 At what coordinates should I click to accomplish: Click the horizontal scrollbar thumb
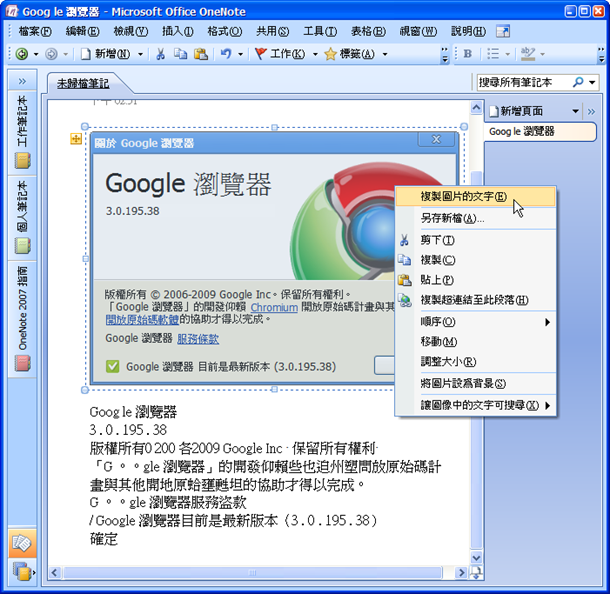coord(253,573)
